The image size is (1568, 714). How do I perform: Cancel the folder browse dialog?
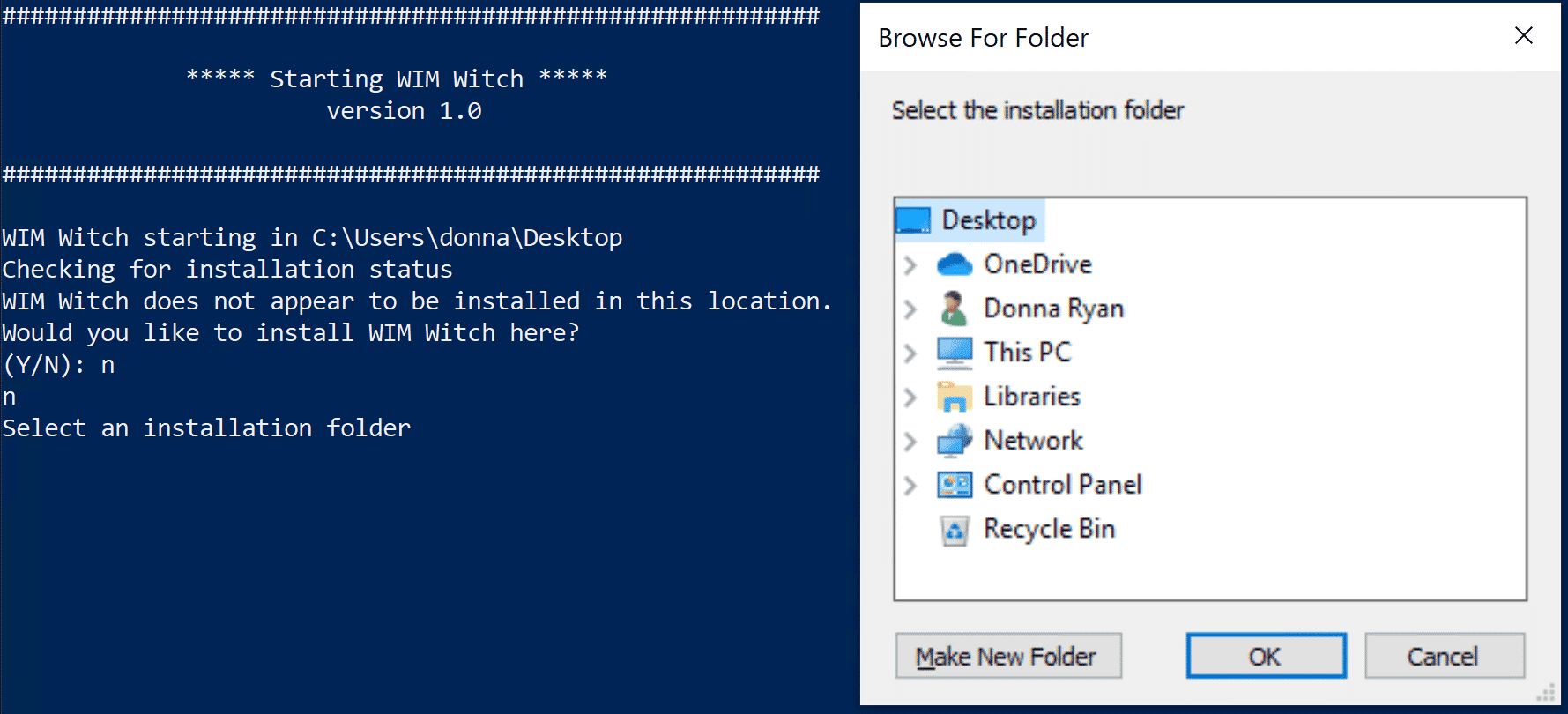coord(1444,656)
